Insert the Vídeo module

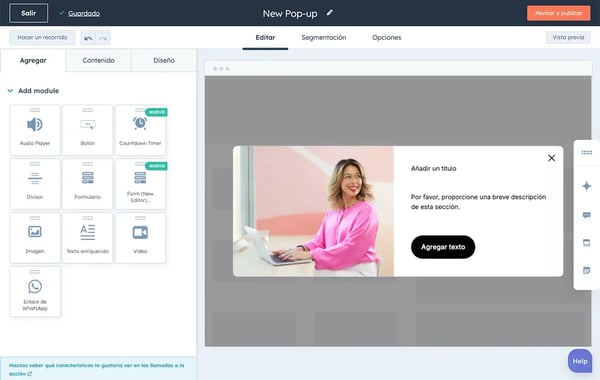tap(140, 238)
